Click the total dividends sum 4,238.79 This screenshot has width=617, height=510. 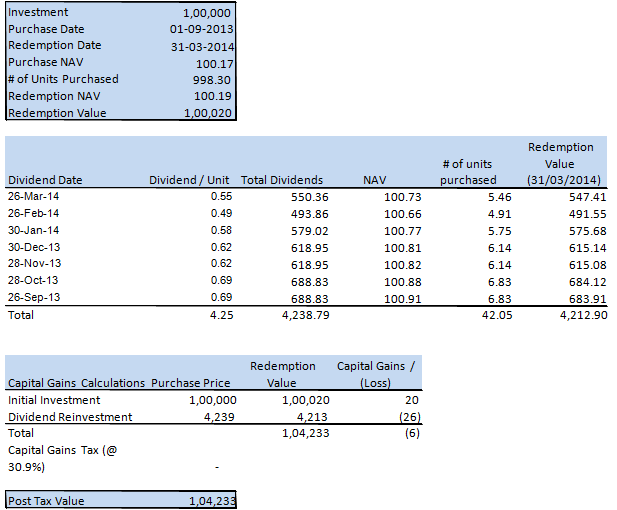click(x=305, y=315)
